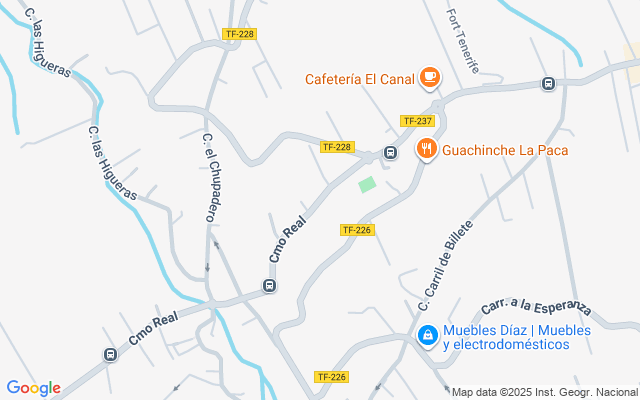Click the bus stop near the TF-228 junction
Viewport: 640px width, 400px height.
(x=390, y=153)
